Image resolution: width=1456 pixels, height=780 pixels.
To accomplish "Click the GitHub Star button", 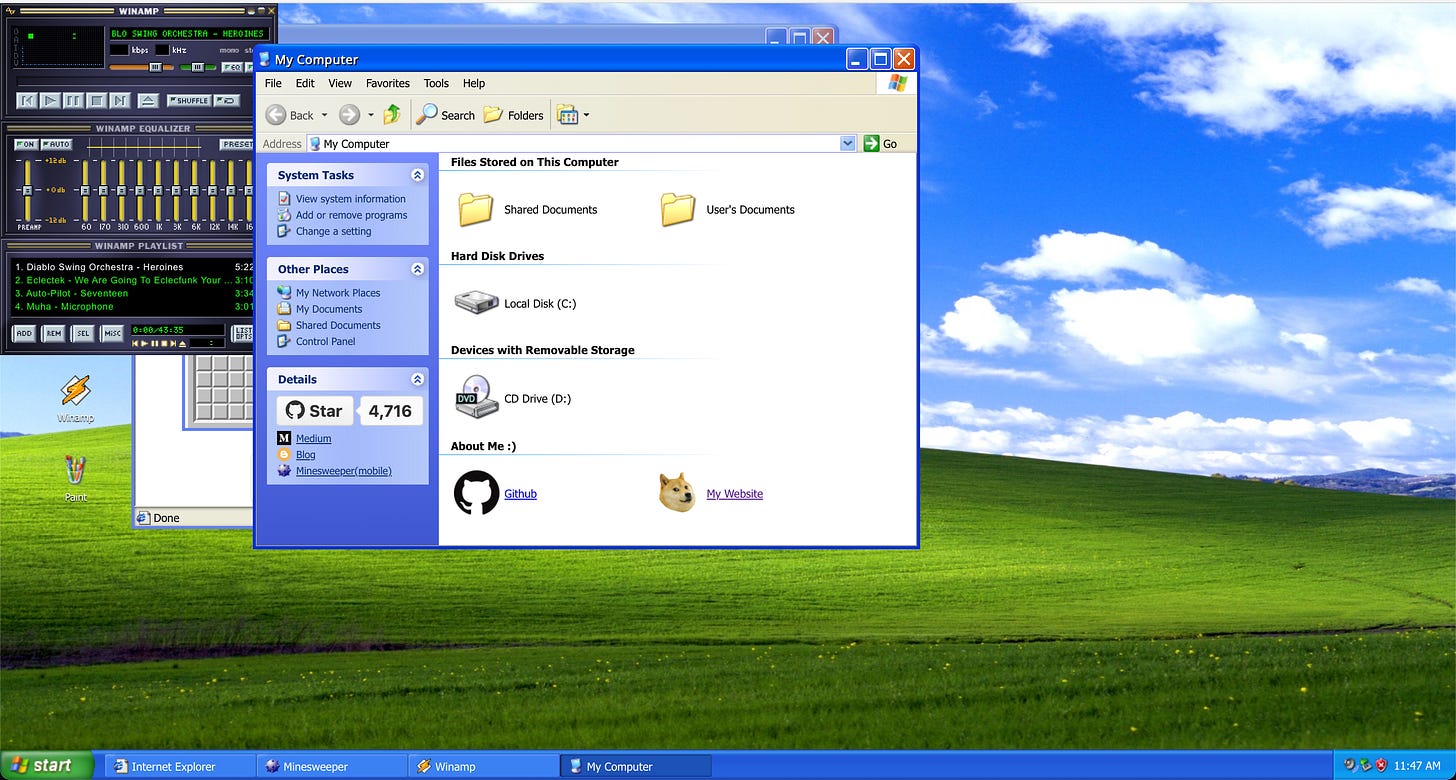I will 315,411.
